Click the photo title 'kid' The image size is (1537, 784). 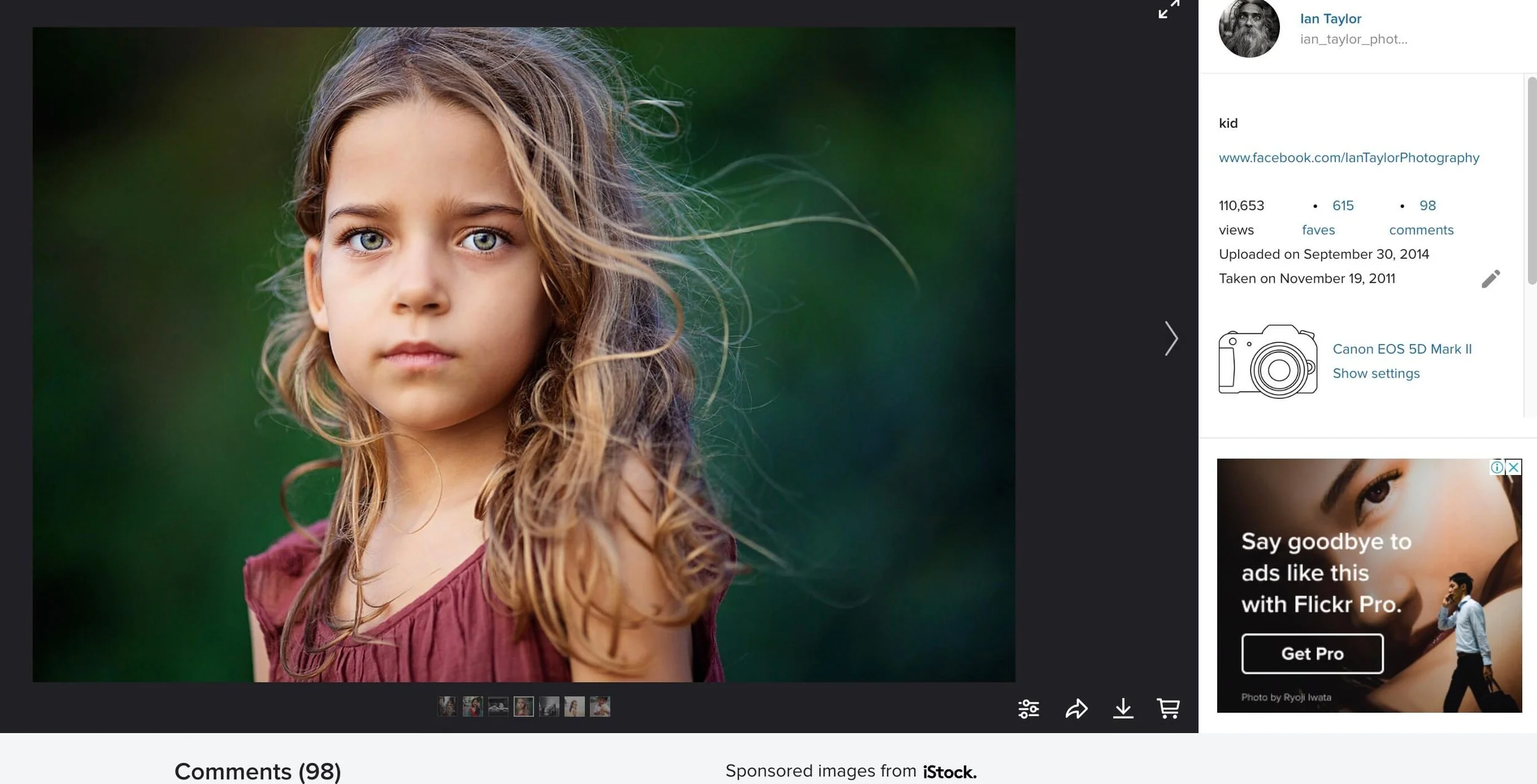click(1228, 123)
